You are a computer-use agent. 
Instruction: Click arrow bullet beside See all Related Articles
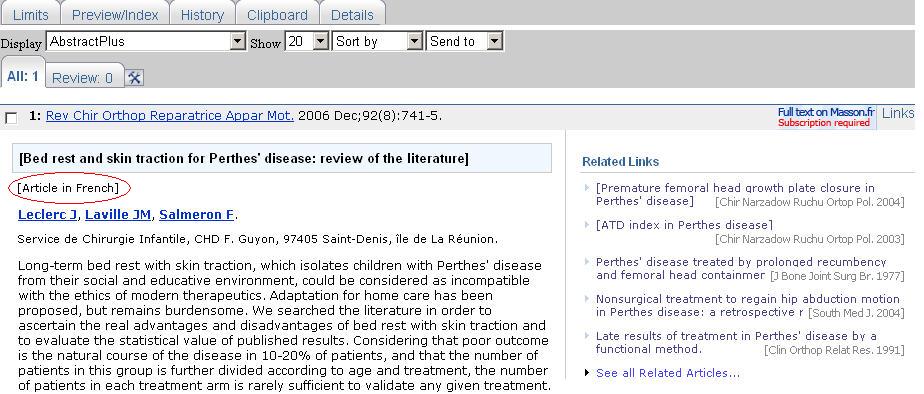[x=587, y=373]
